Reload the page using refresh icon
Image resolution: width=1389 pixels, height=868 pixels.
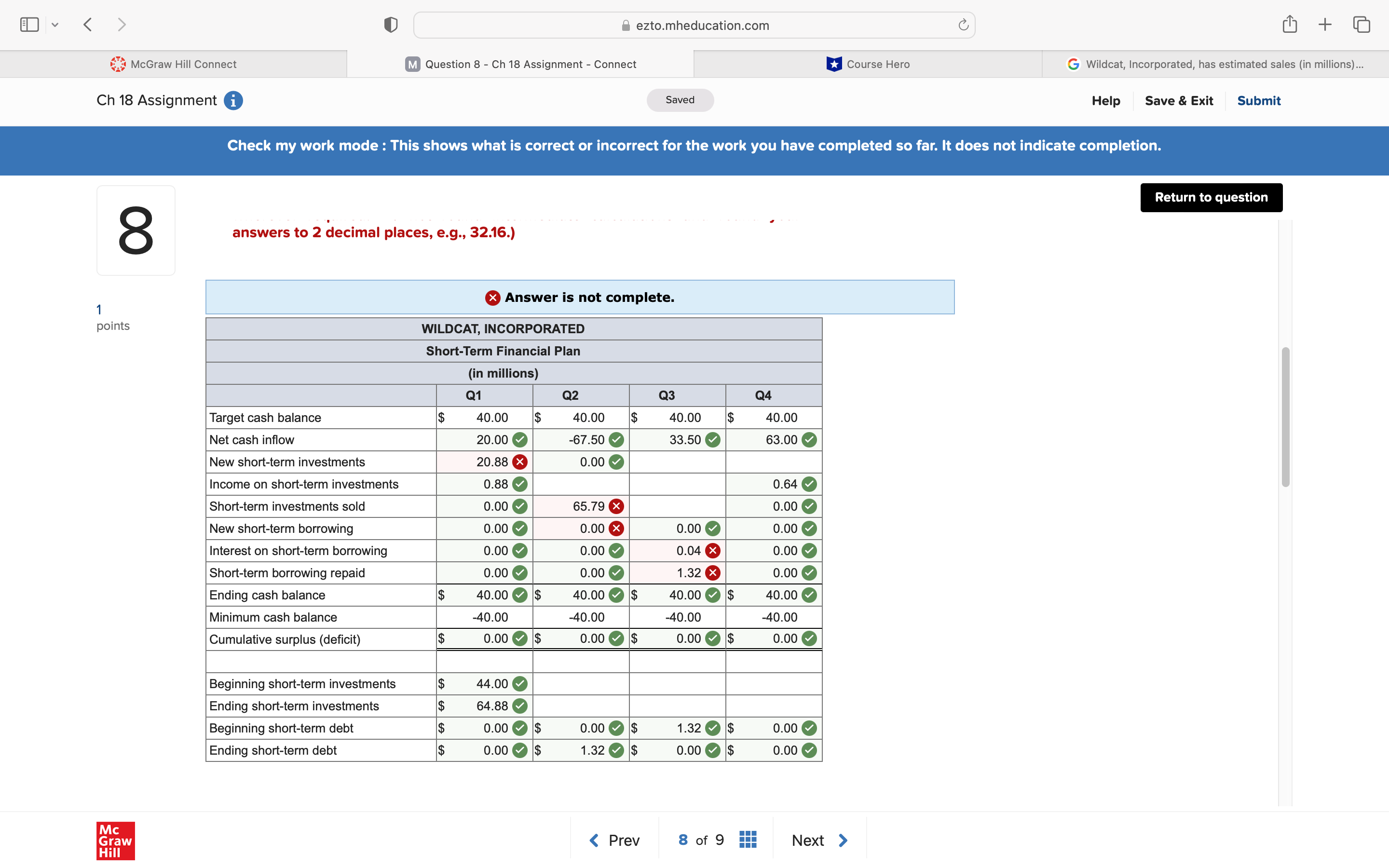click(x=963, y=25)
